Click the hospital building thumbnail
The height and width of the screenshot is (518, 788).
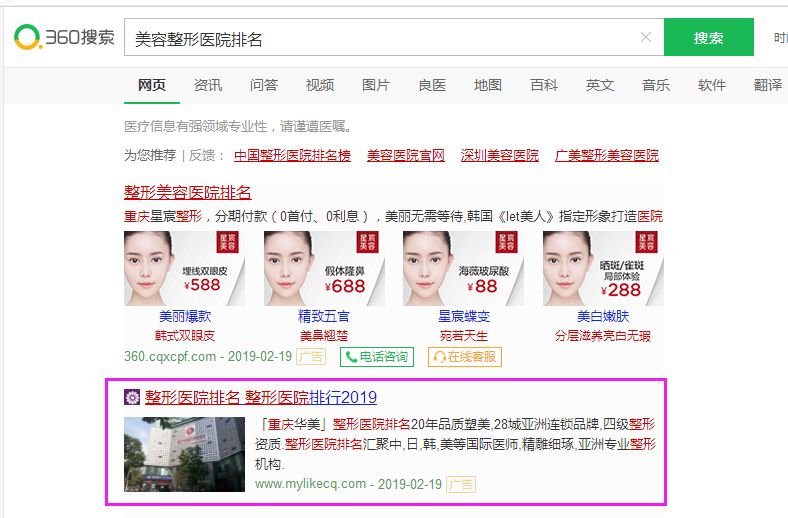(184, 454)
